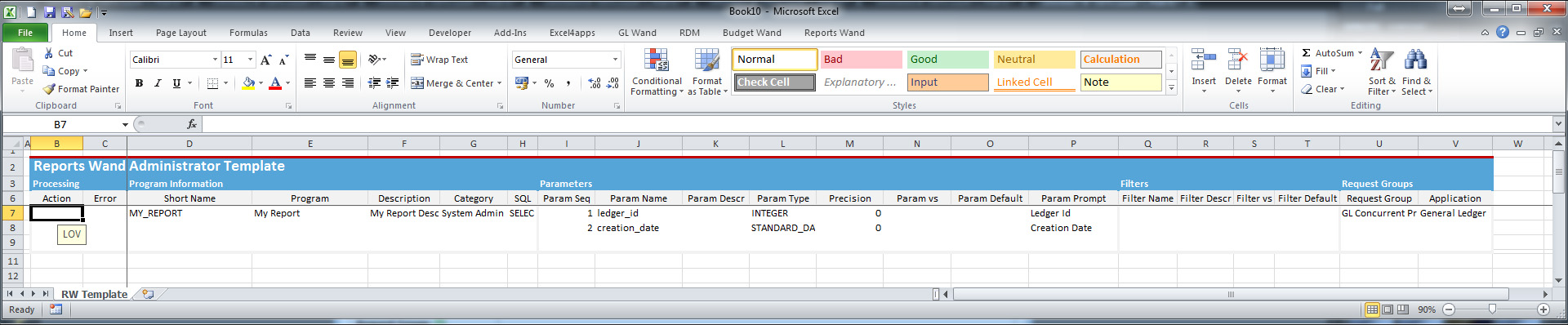Click Merge & Center button
The image size is (1568, 325).
coord(456,83)
